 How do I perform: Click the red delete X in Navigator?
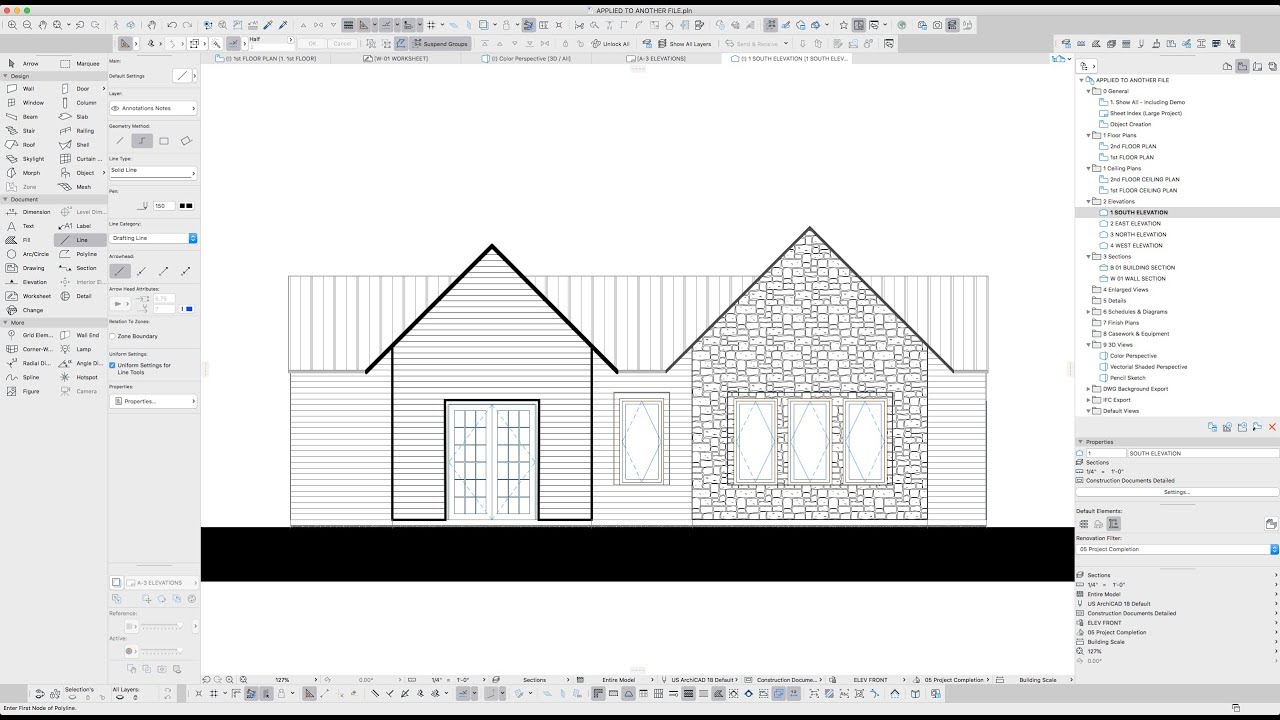[x=1272, y=427]
